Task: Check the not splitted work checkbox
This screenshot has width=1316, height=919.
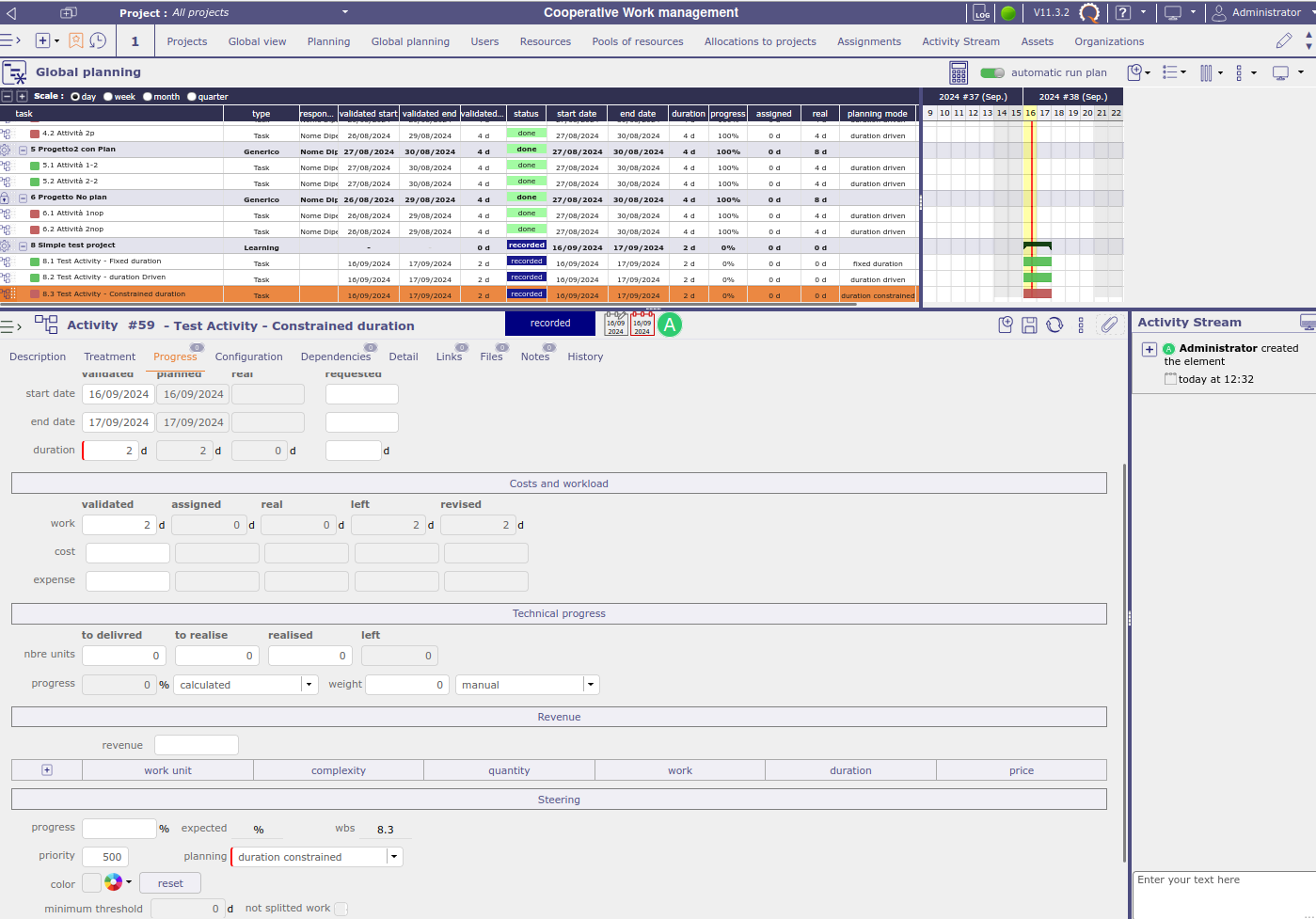Action: pyautogui.click(x=341, y=909)
